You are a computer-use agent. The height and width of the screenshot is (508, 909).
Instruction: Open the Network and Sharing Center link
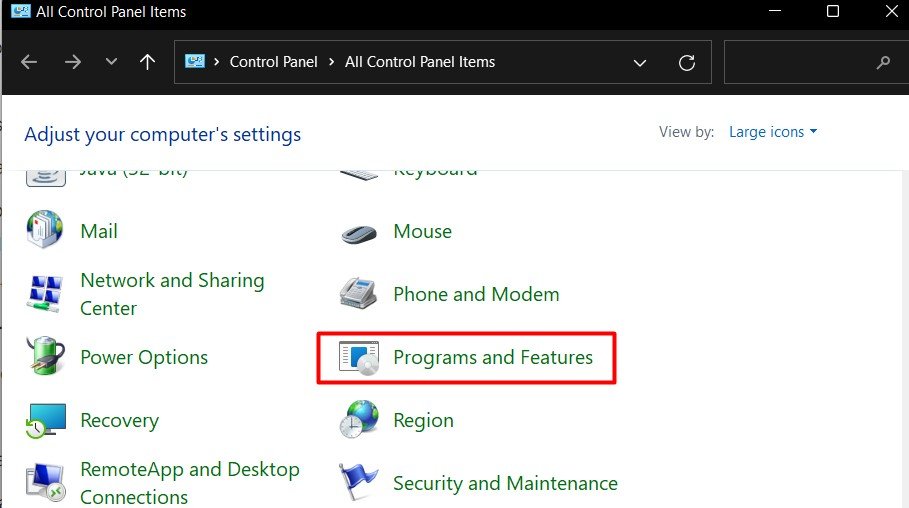[172, 294]
